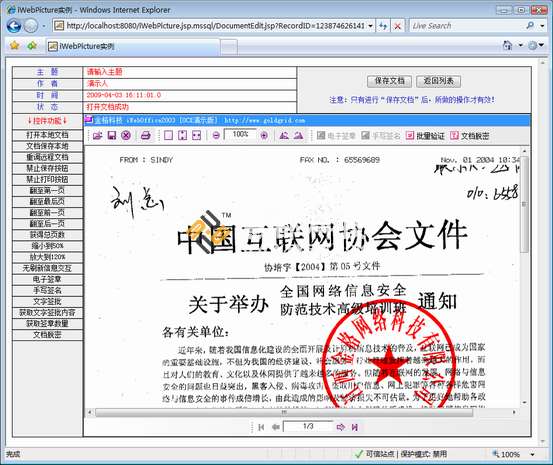Click the 文档保存本地 sidebar button

(47, 146)
